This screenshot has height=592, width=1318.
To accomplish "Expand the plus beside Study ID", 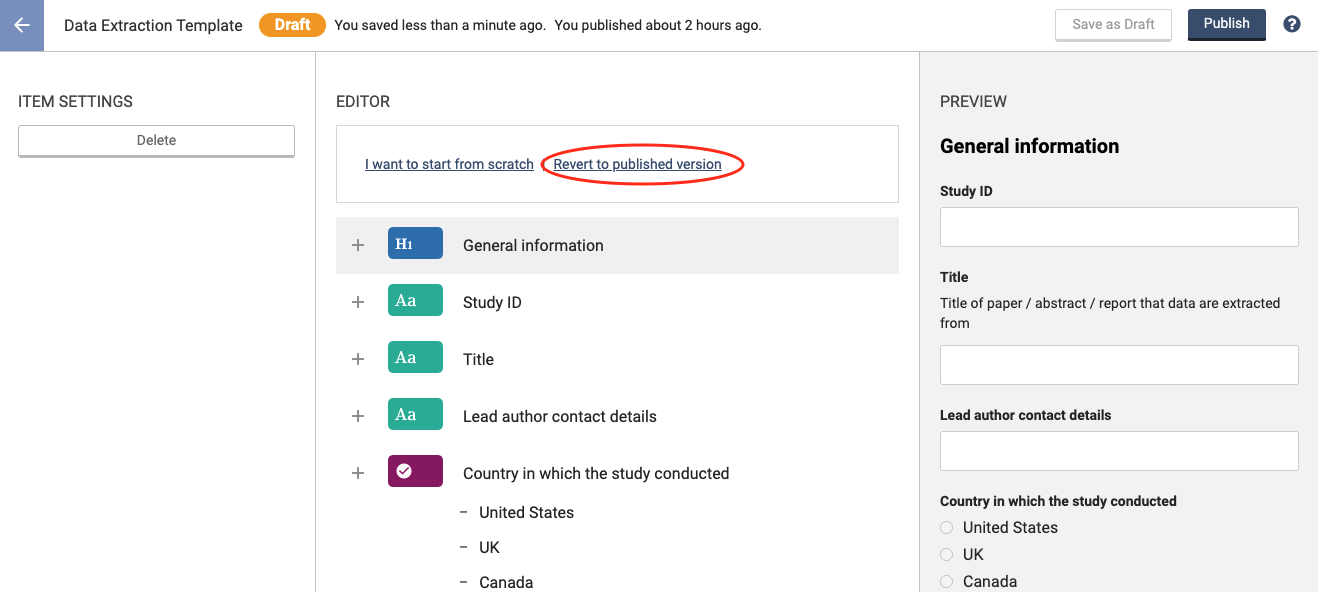I will tap(358, 302).
